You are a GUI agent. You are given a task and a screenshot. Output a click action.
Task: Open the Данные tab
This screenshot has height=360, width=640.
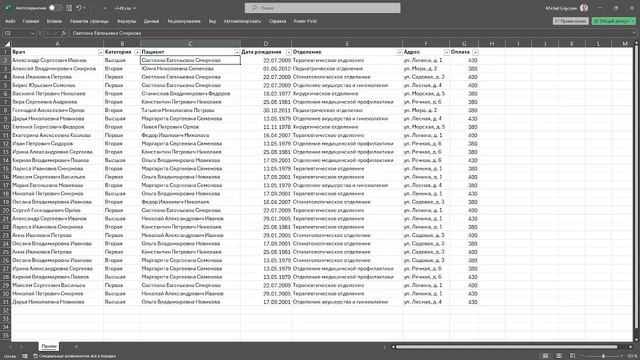pos(151,21)
